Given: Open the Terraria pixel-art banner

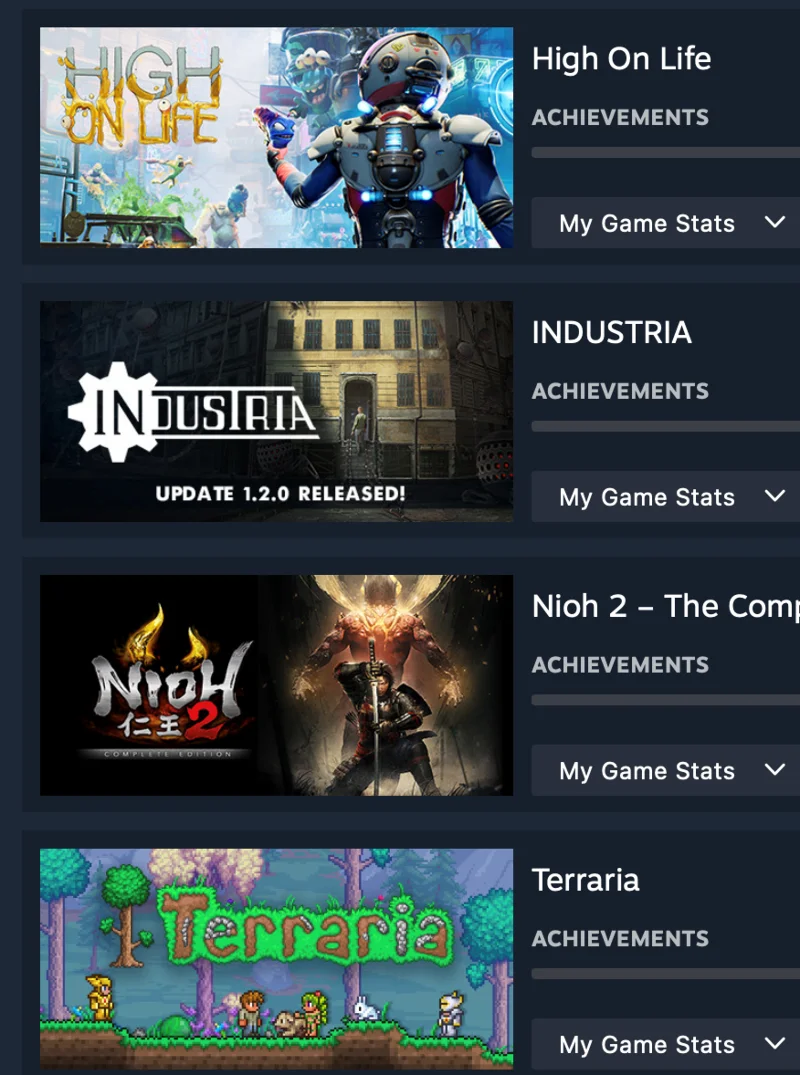Looking at the screenshot, I should tap(276, 958).
